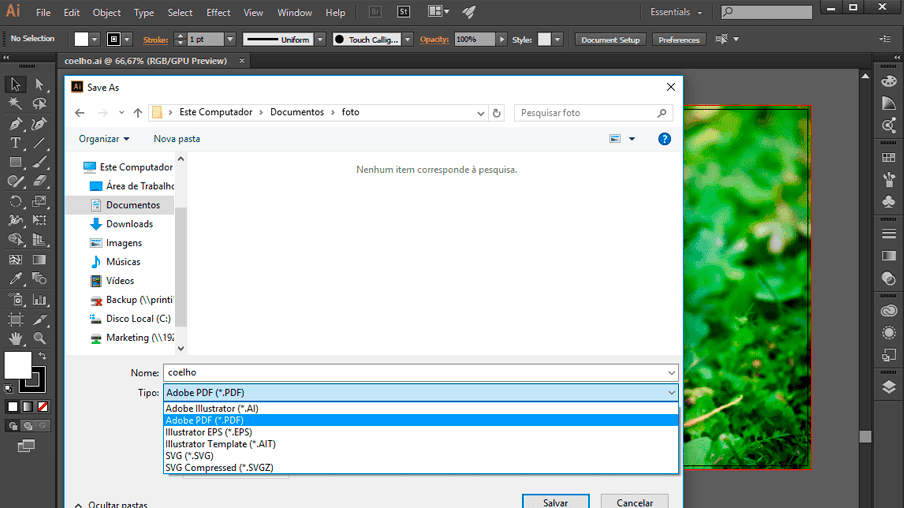Viewport: 904px width, 508px height.
Task: Choose the Type tool
Action: 15,143
